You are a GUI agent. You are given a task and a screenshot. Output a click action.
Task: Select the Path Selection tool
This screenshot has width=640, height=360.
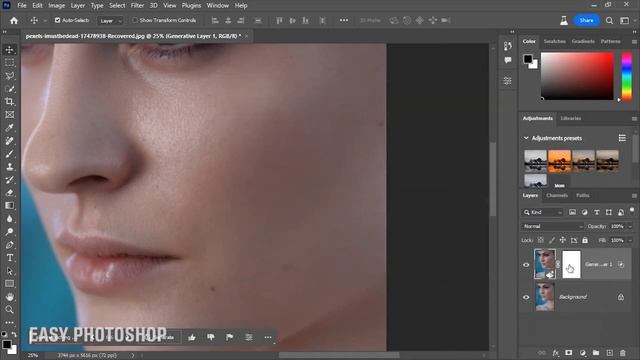(9, 271)
